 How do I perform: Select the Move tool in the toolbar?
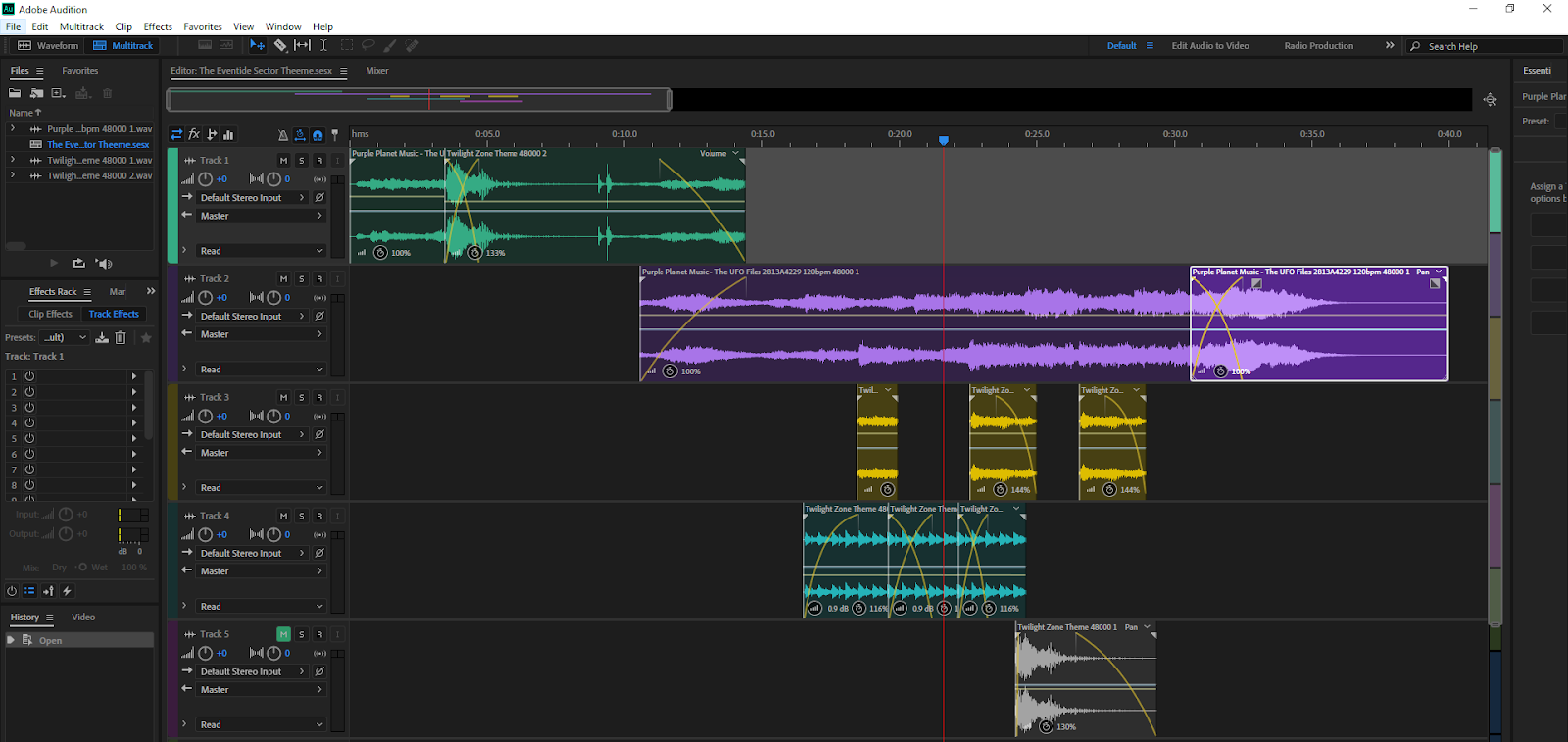tap(257, 45)
